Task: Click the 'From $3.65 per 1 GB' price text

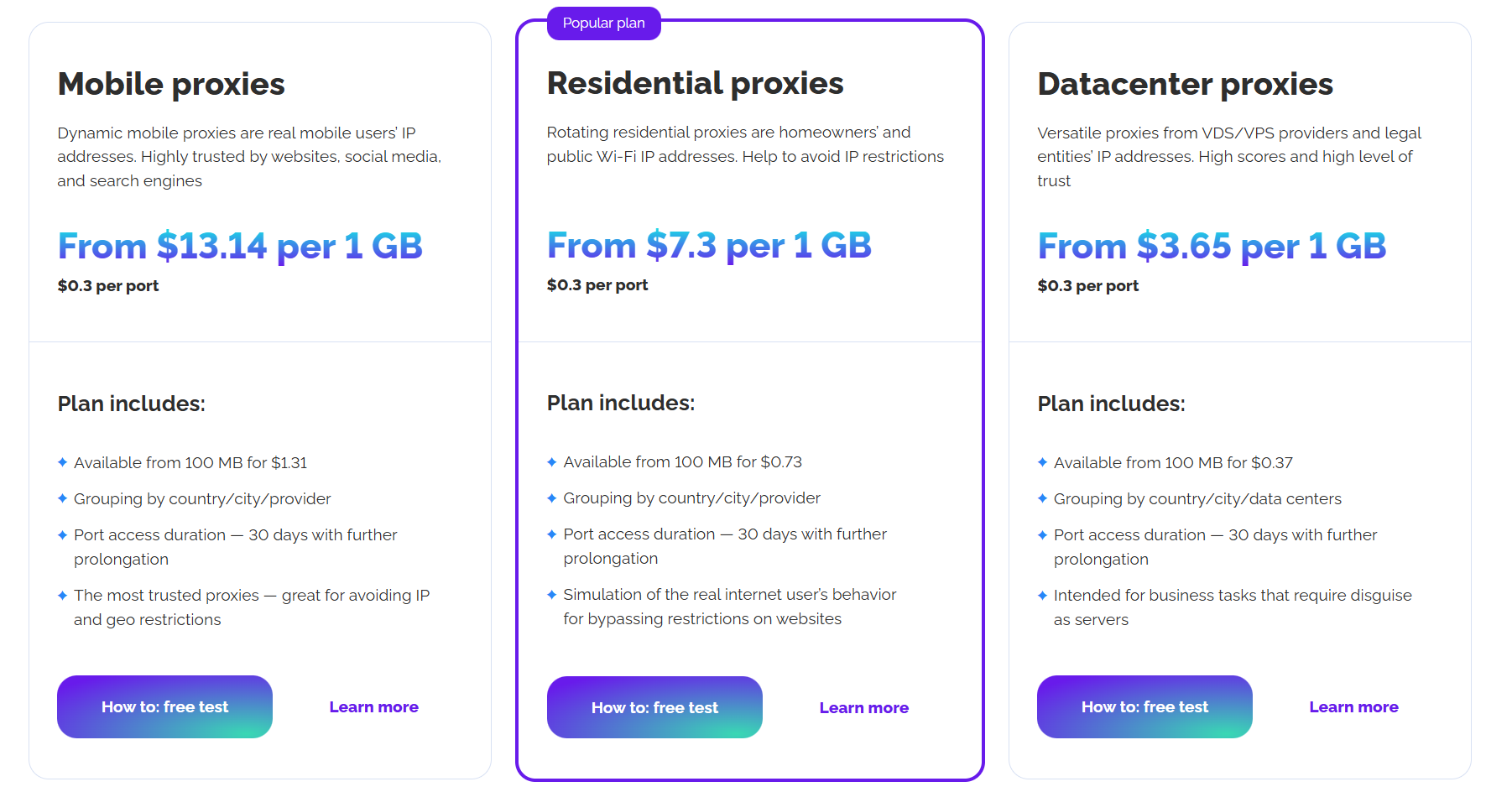Action: 1212,246
